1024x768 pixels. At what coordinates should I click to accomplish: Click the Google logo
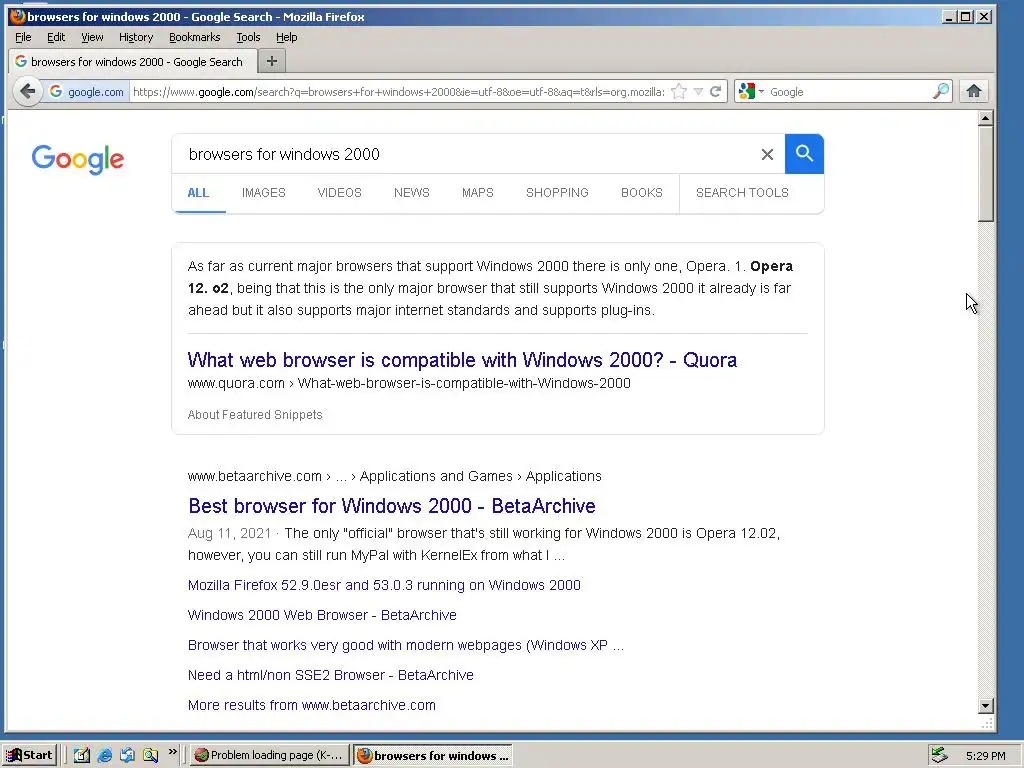tap(78, 159)
